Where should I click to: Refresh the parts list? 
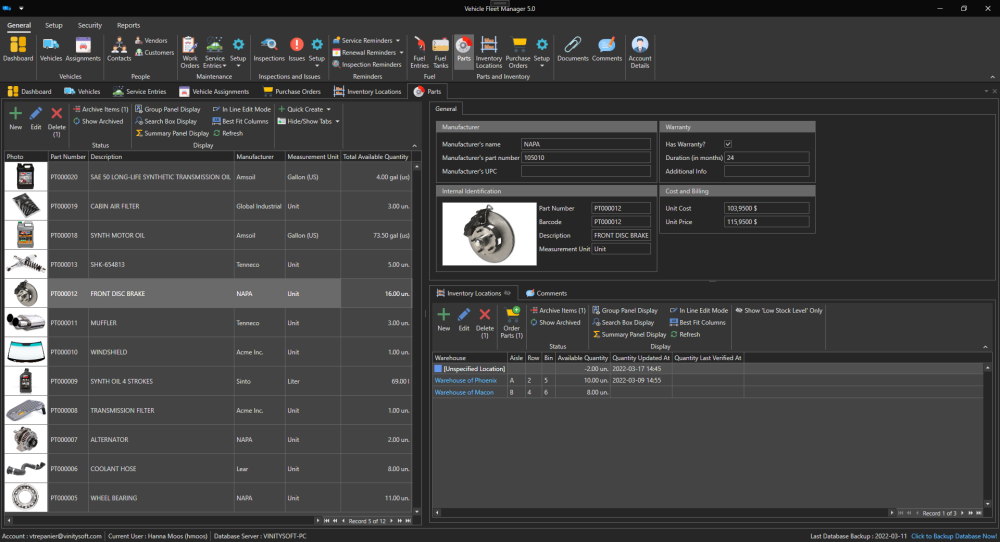coord(228,133)
